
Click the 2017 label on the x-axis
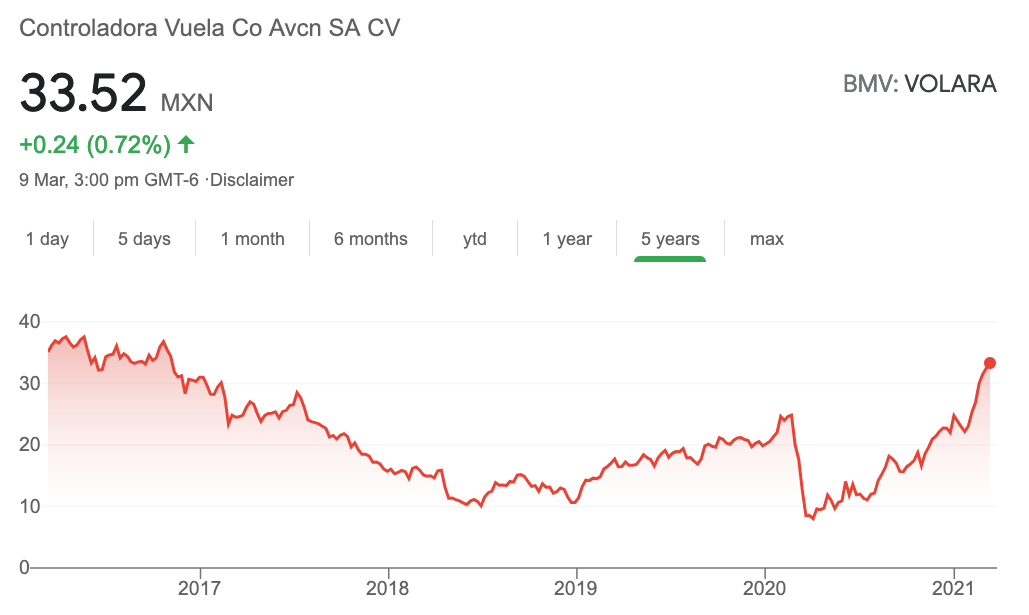[200, 587]
